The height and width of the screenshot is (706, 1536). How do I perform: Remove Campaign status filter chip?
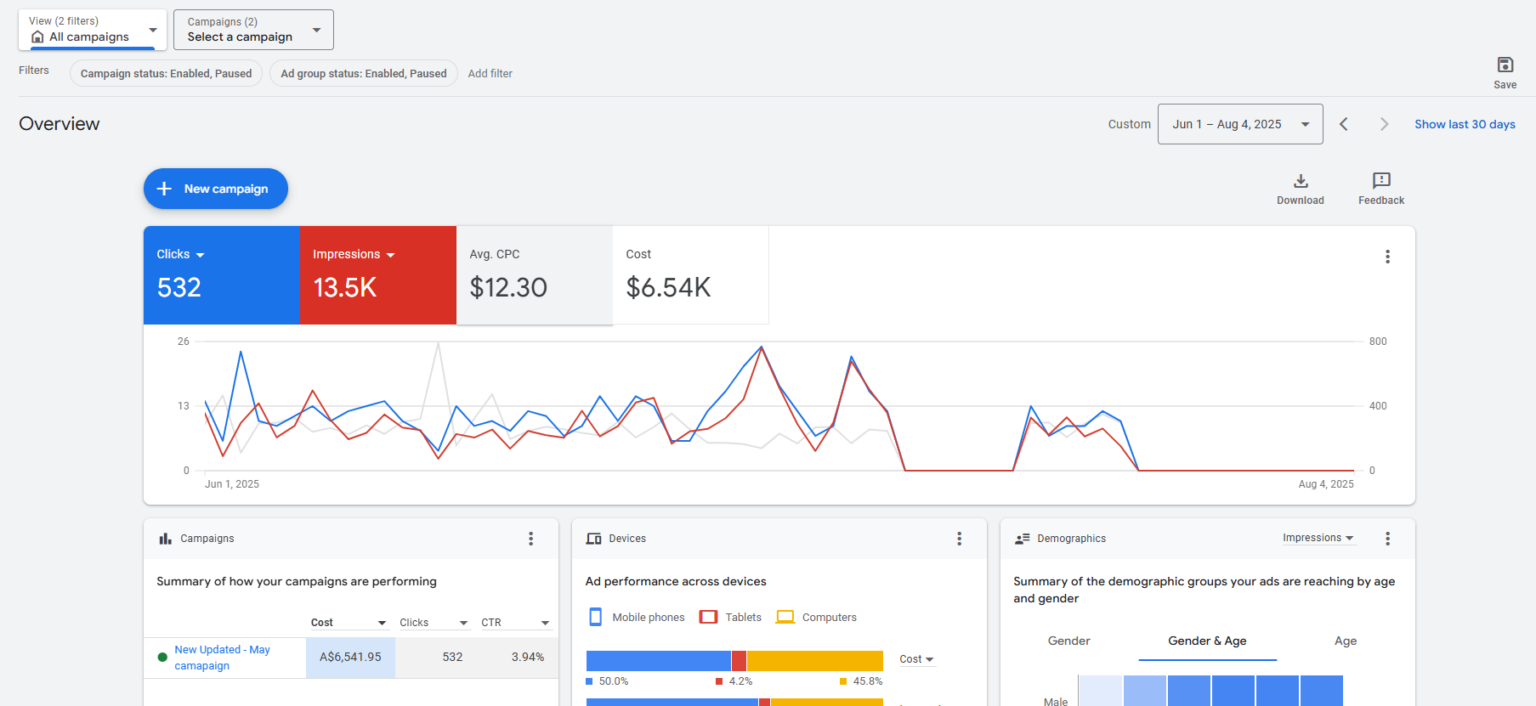click(166, 73)
